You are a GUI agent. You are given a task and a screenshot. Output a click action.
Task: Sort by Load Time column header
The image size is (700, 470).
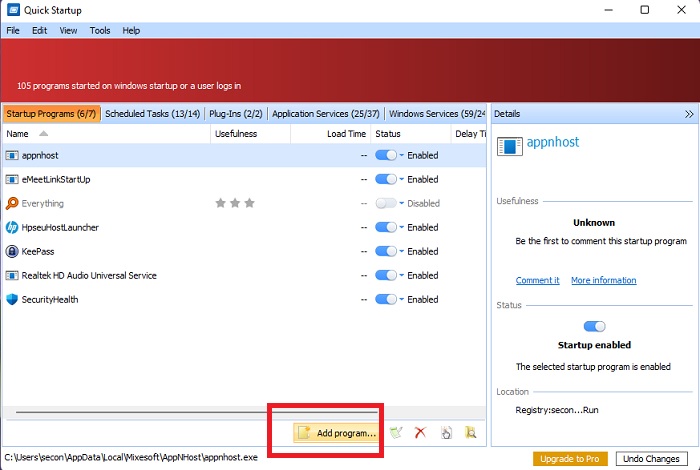[330, 134]
